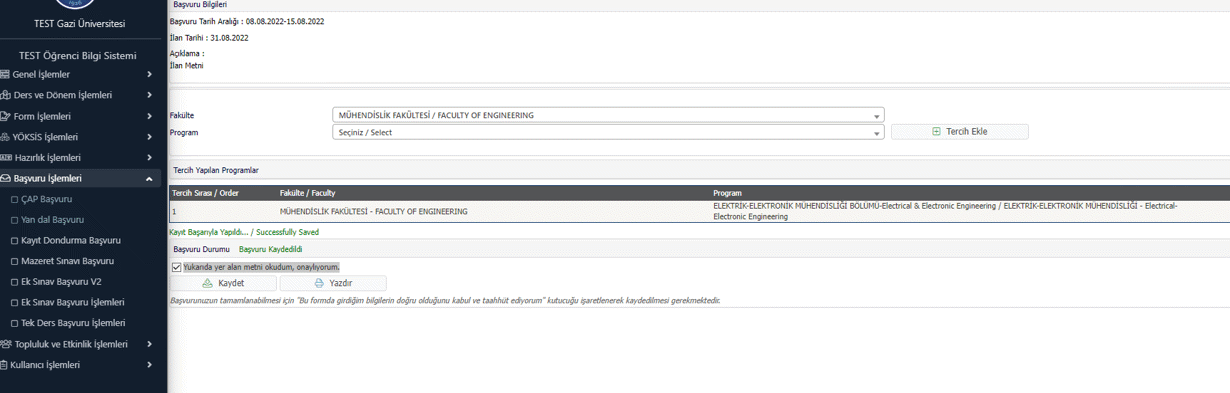Image resolution: width=1230 pixels, height=393 pixels.
Task: Click square icon before Mazeret Sınavı Başvuru
Action: pos(14,261)
